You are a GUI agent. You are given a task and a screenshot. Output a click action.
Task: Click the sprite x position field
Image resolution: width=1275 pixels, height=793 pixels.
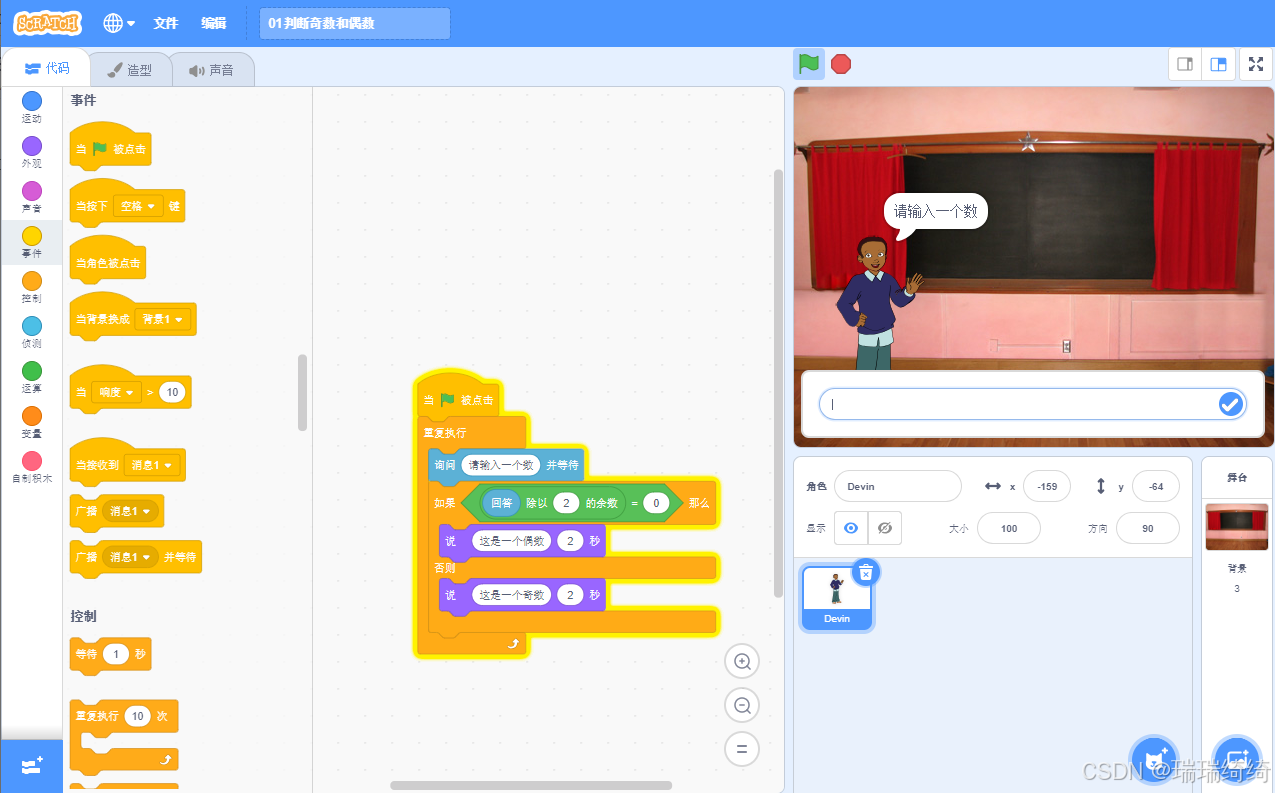tap(1047, 486)
